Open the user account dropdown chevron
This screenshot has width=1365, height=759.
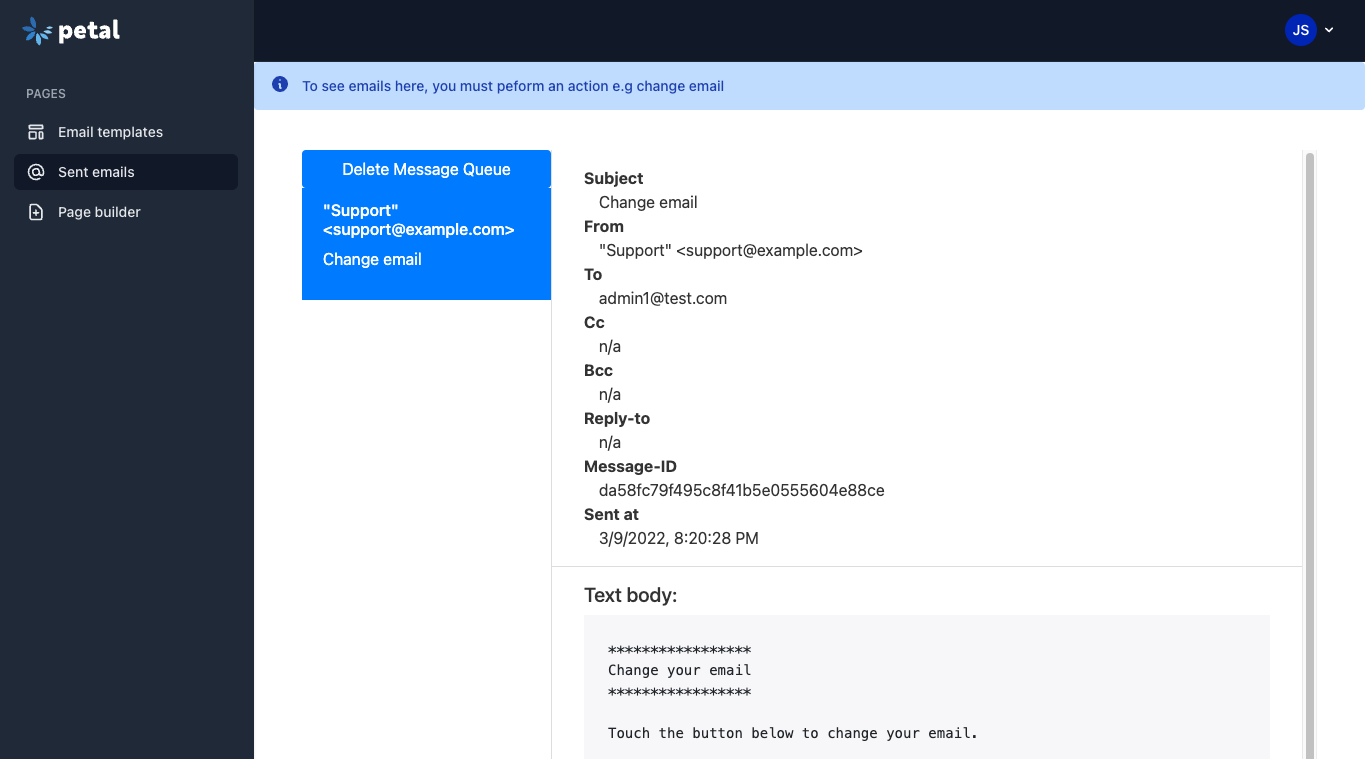[x=1329, y=30]
